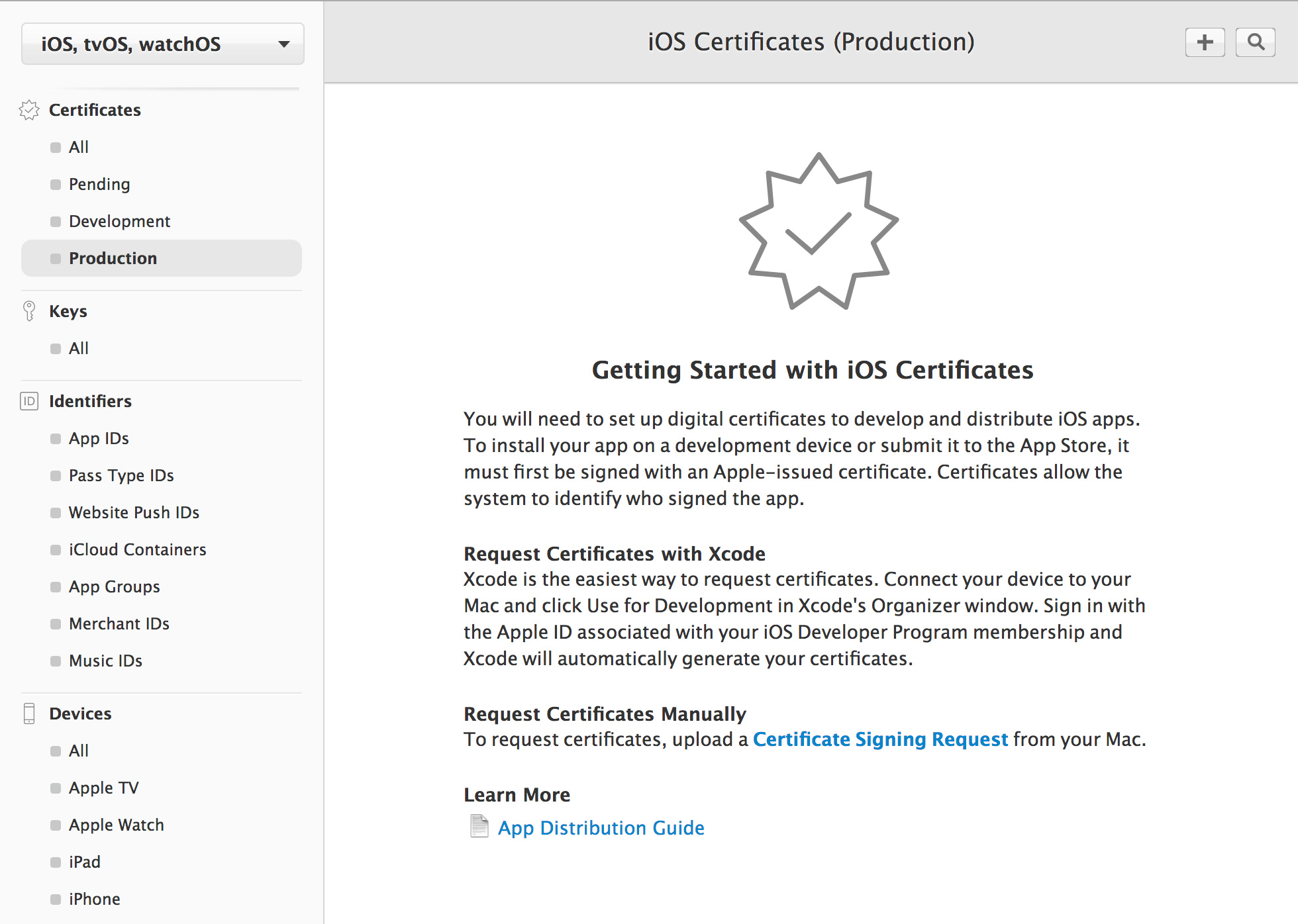Click the iOS Certificates (Production) title

[811, 42]
